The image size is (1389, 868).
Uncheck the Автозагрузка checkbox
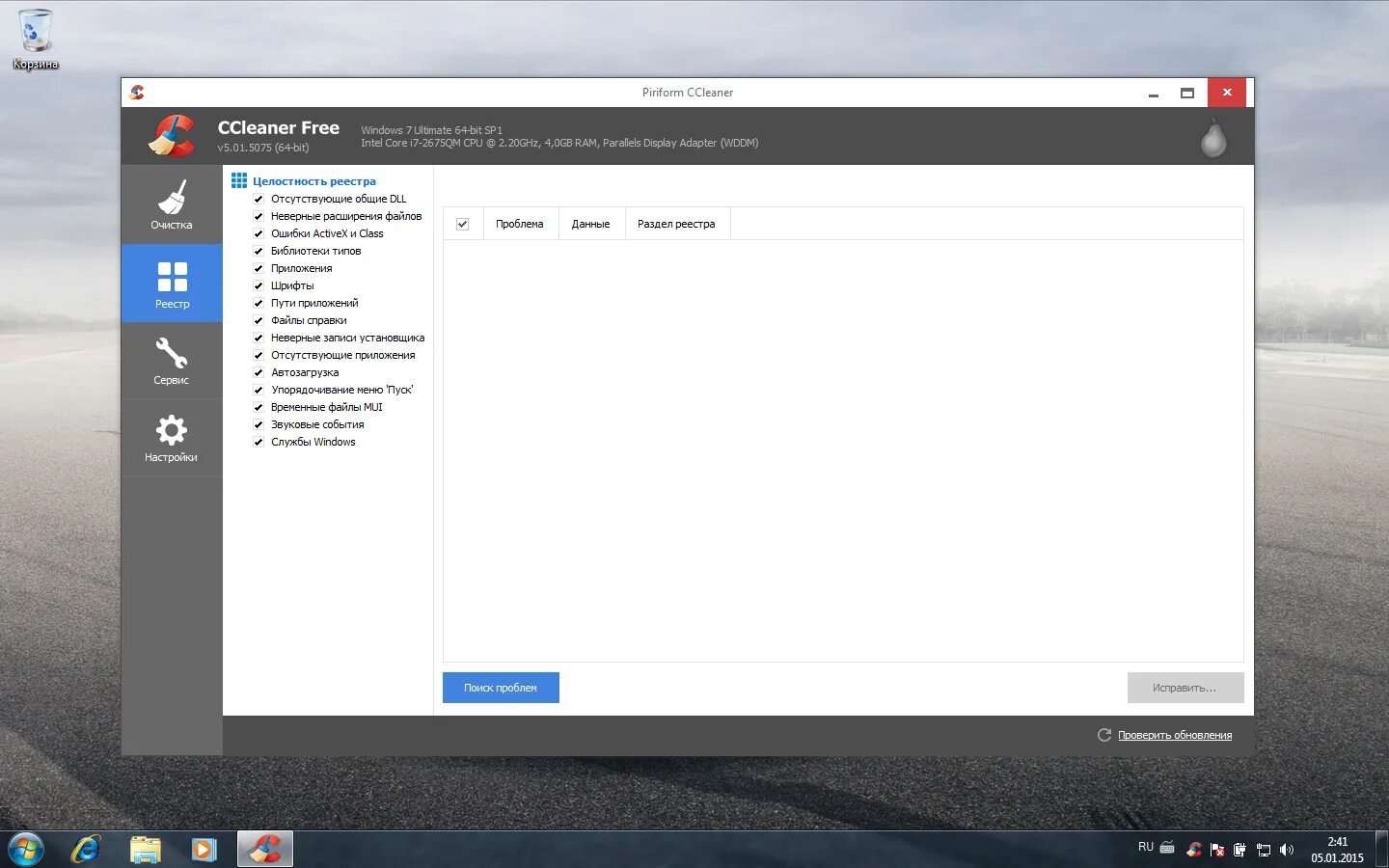[x=259, y=372]
